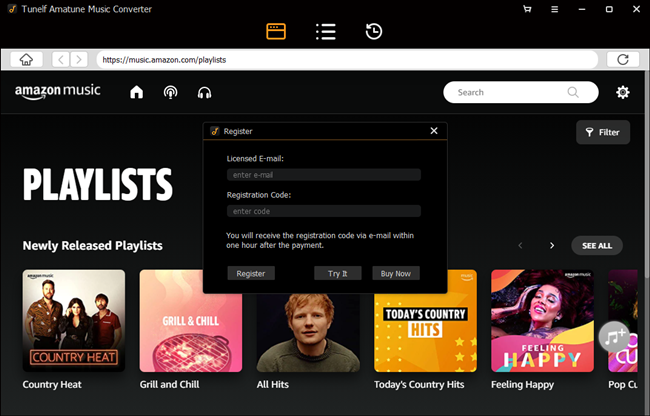Click the Feeling Happy title text
This screenshot has width=650, height=416.
pyautogui.click(x=522, y=385)
